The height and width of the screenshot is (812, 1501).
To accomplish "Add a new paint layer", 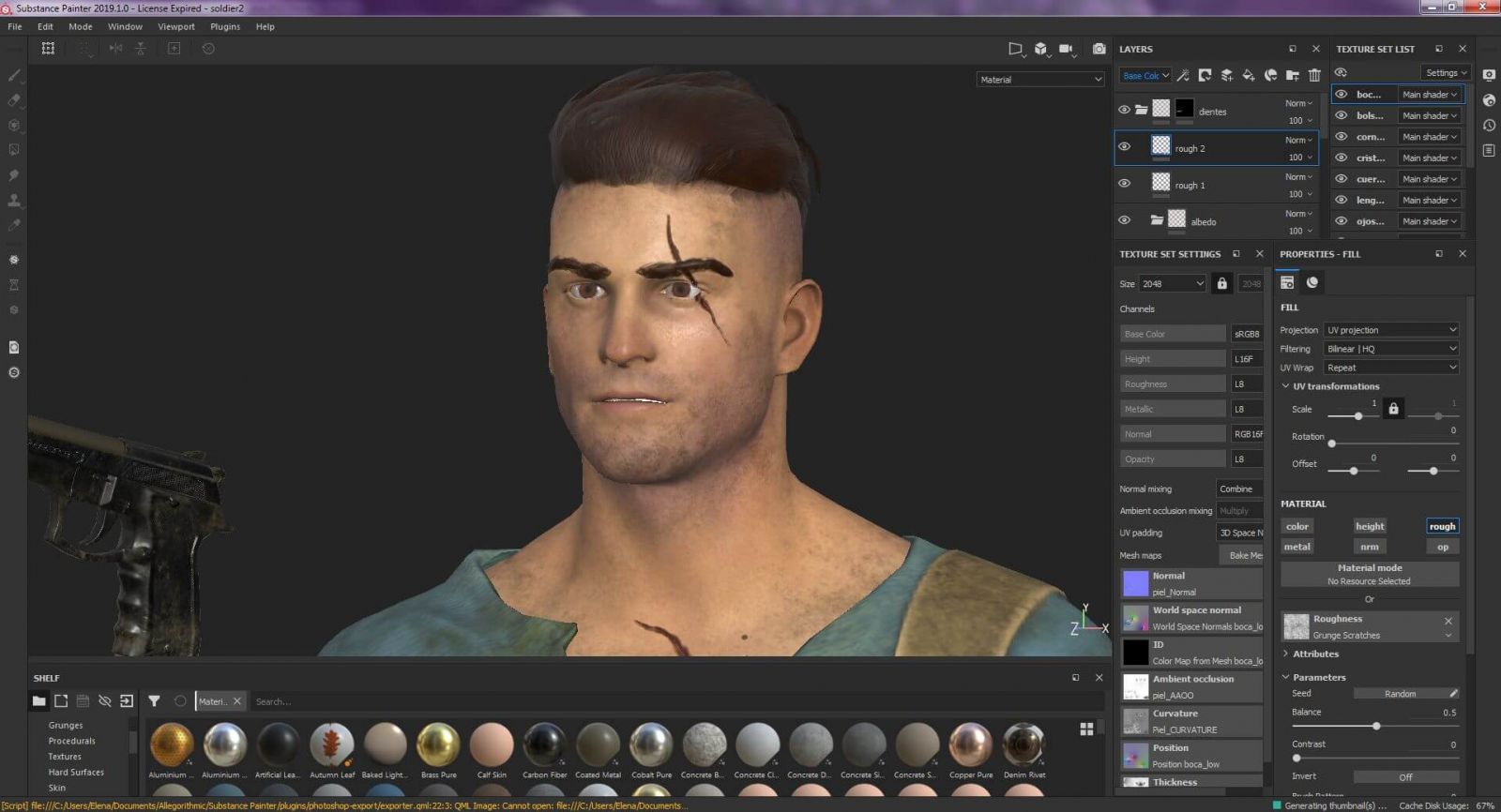I will [1226, 75].
